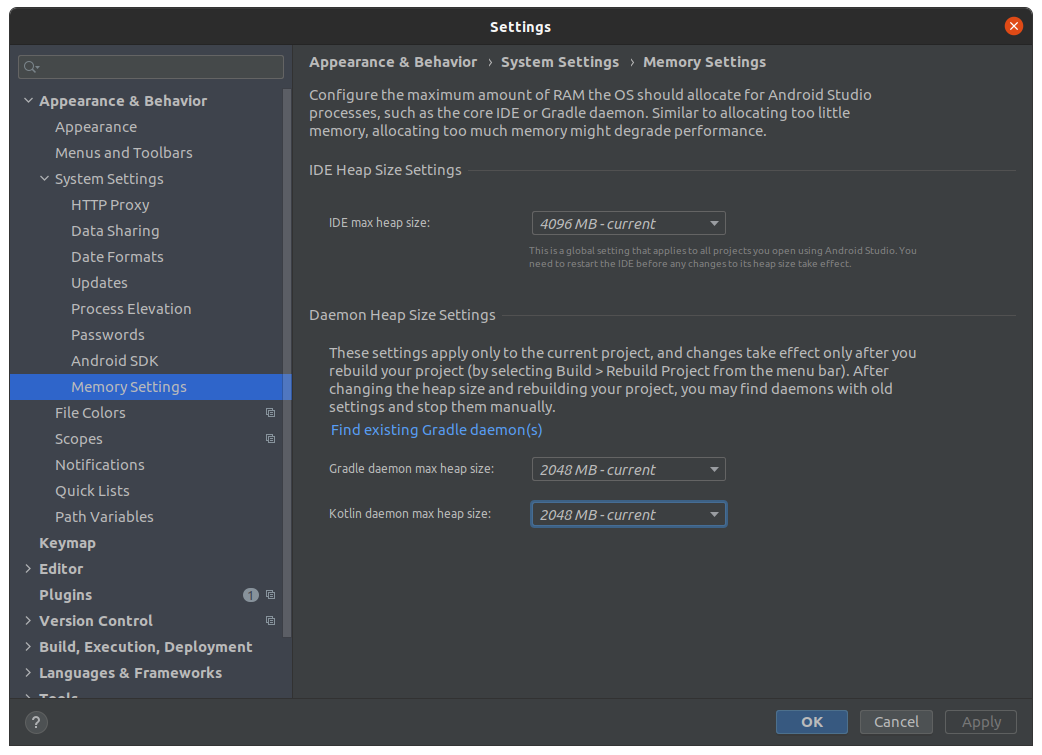The height and width of the screenshot is (755, 1042).
Task: Click the help question mark icon
Action: (x=36, y=722)
